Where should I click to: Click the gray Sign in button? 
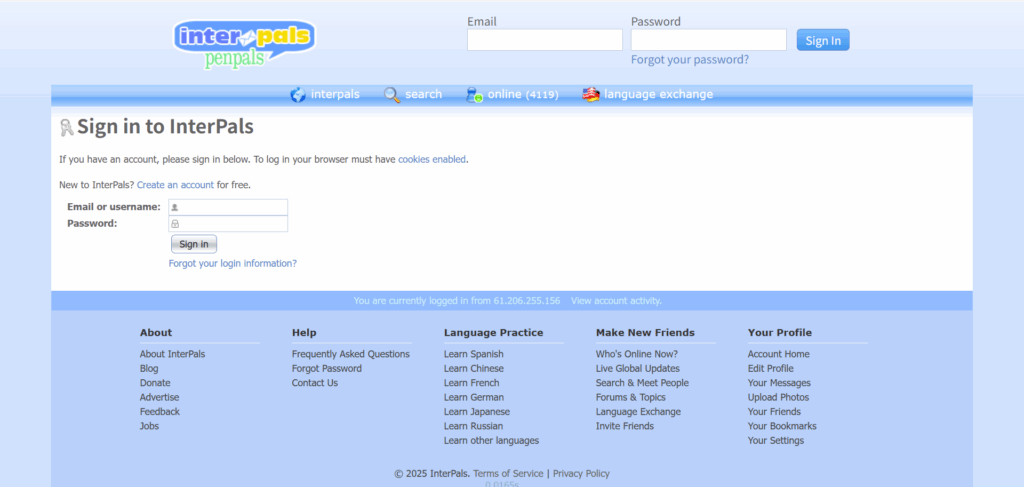[x=194, y=244]
